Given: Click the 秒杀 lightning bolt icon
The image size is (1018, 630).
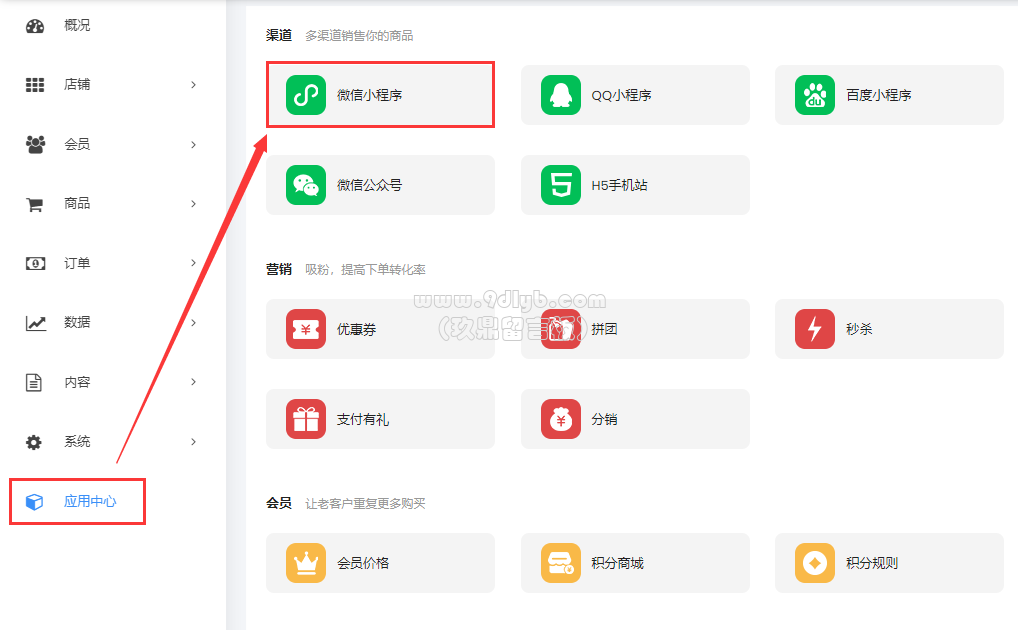Looking at the screenshot, I should [815, 329].
